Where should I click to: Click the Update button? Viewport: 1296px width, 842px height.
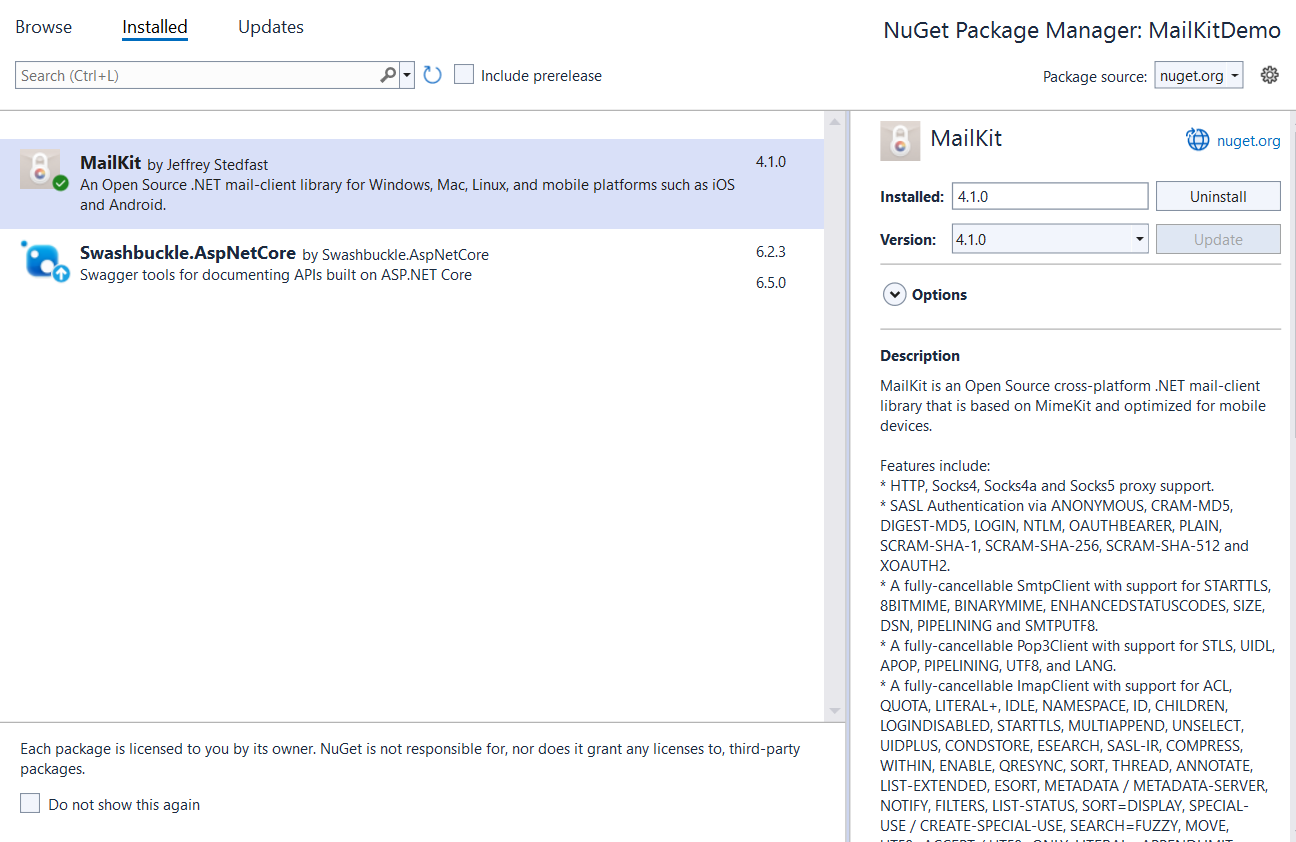(x=1218, y=240)
